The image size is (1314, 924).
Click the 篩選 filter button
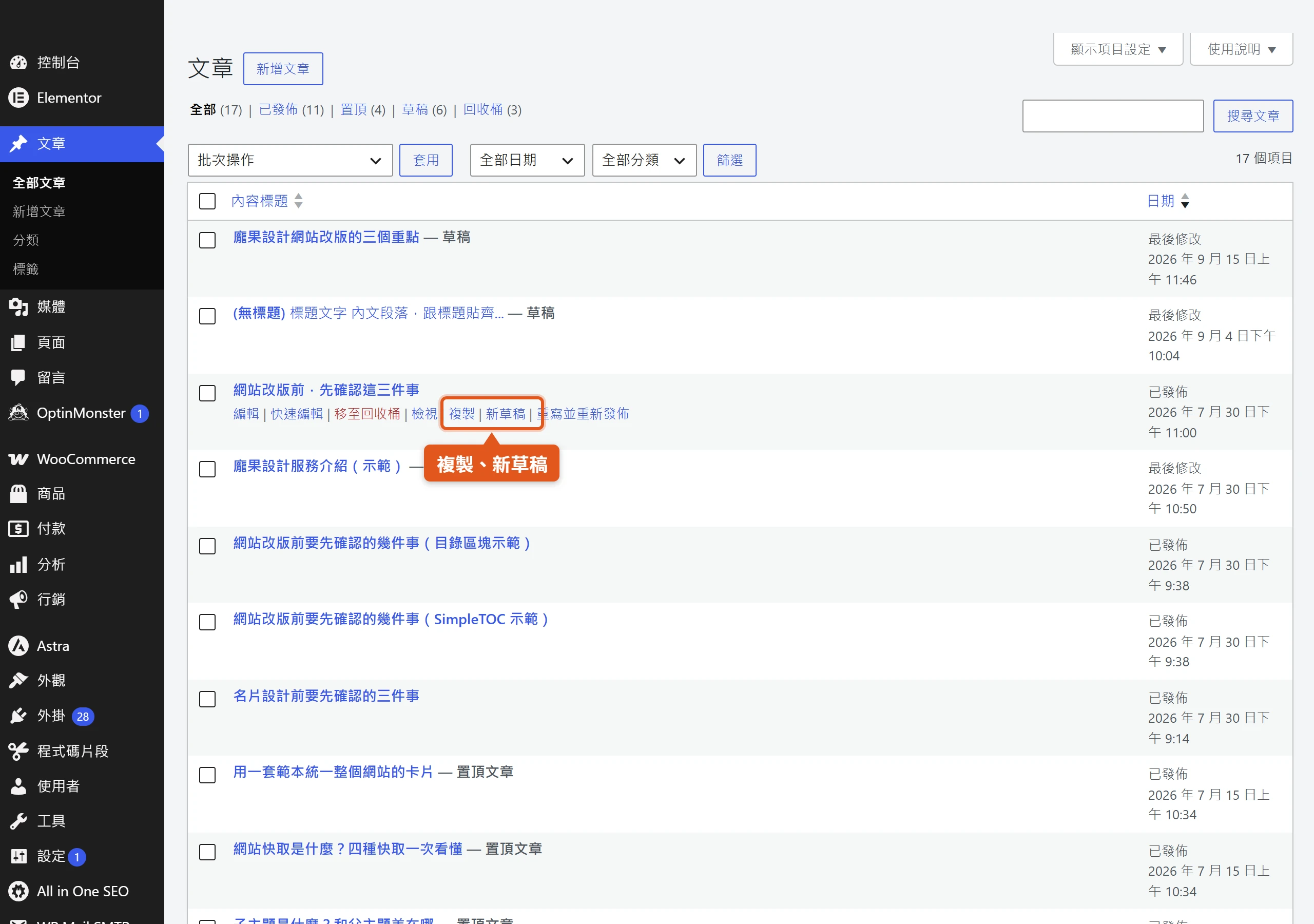pos(730,160)
